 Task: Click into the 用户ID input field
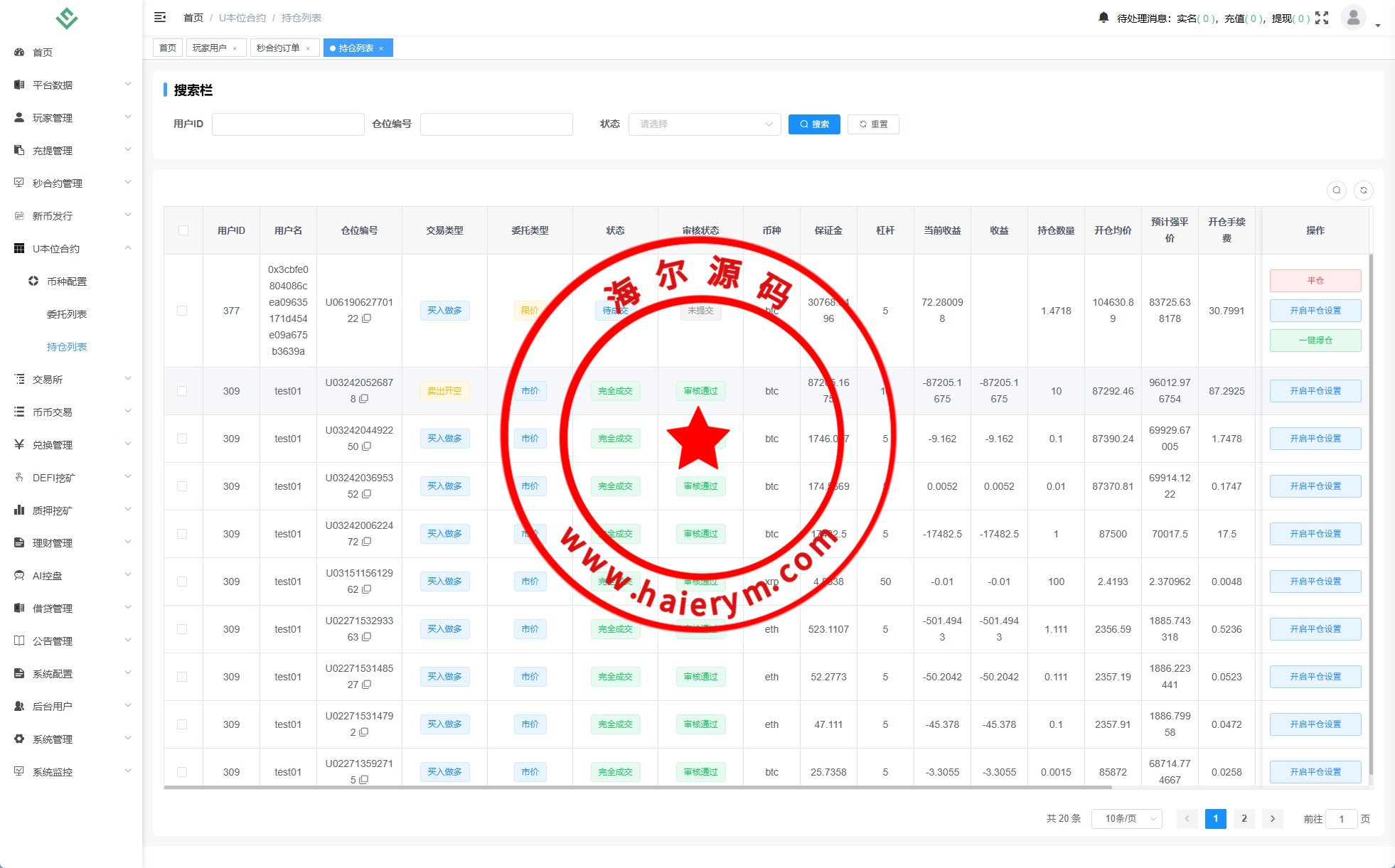[288, 124]
